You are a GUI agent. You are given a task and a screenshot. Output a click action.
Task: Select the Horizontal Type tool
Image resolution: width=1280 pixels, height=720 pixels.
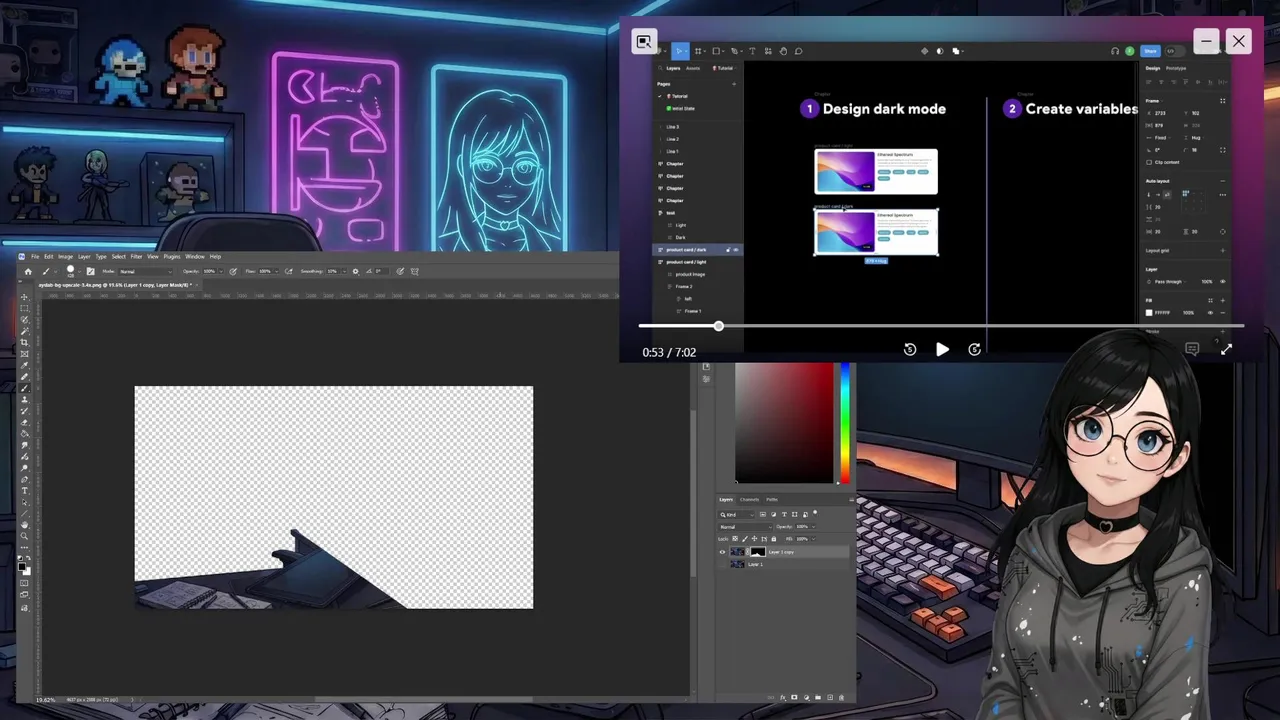click(x=26, y=490)
